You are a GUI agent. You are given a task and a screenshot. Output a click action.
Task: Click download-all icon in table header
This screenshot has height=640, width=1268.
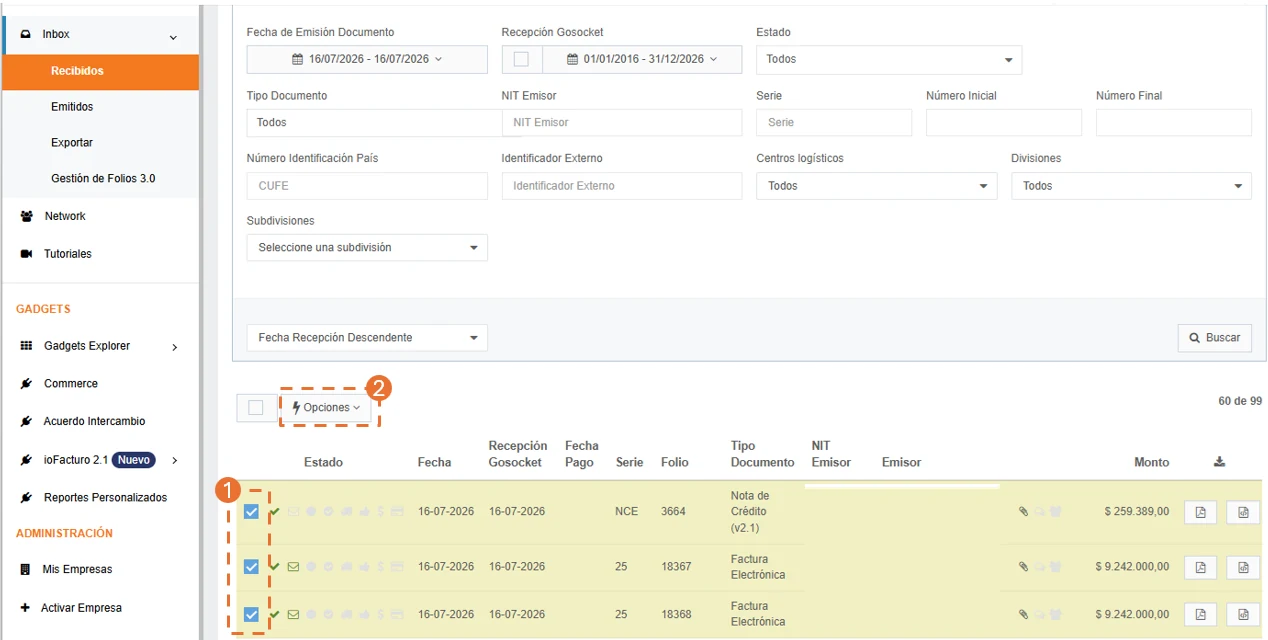[x=1219, y=462]
